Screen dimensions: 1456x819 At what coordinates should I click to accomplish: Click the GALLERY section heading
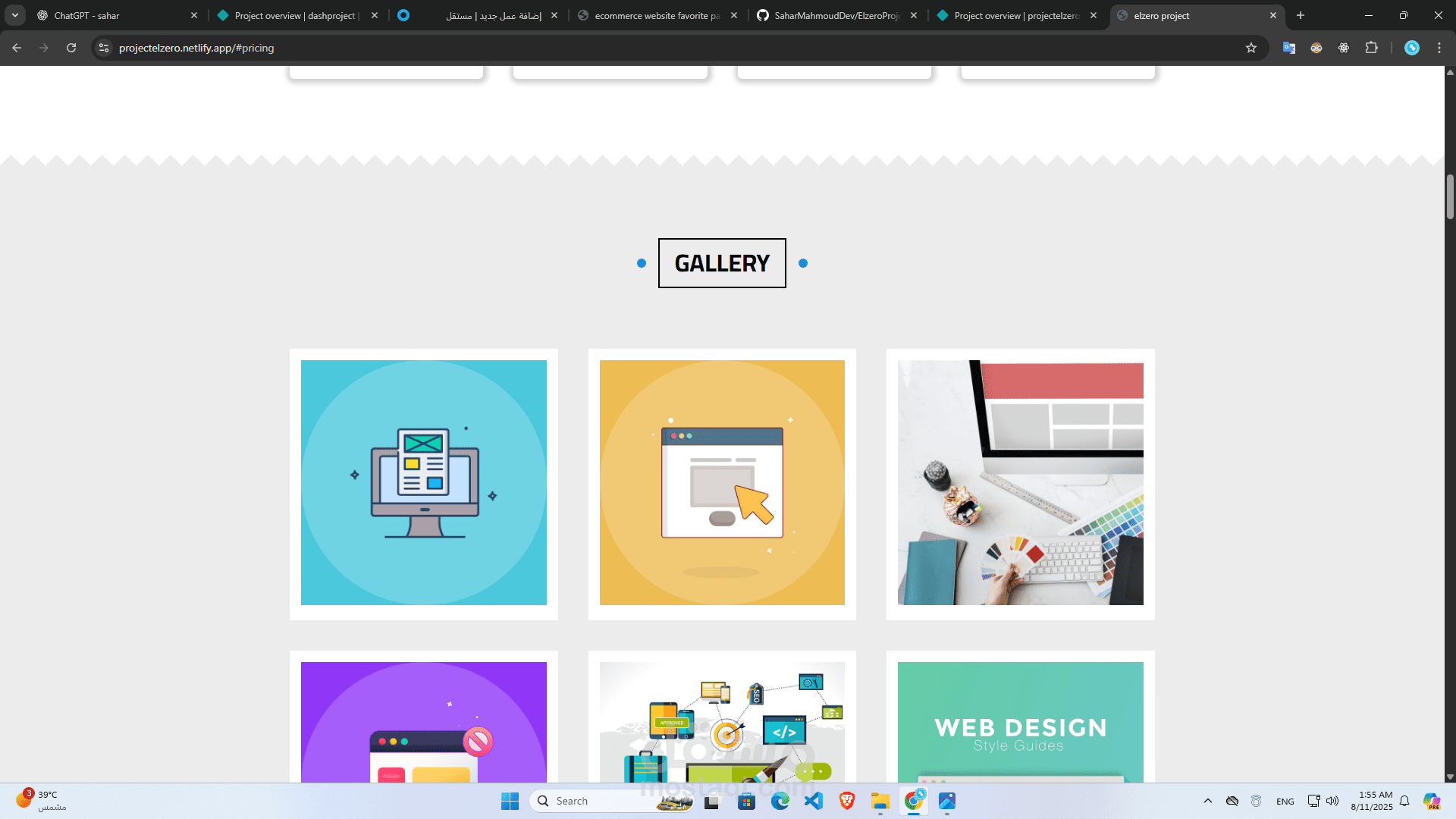click(722, 263)
